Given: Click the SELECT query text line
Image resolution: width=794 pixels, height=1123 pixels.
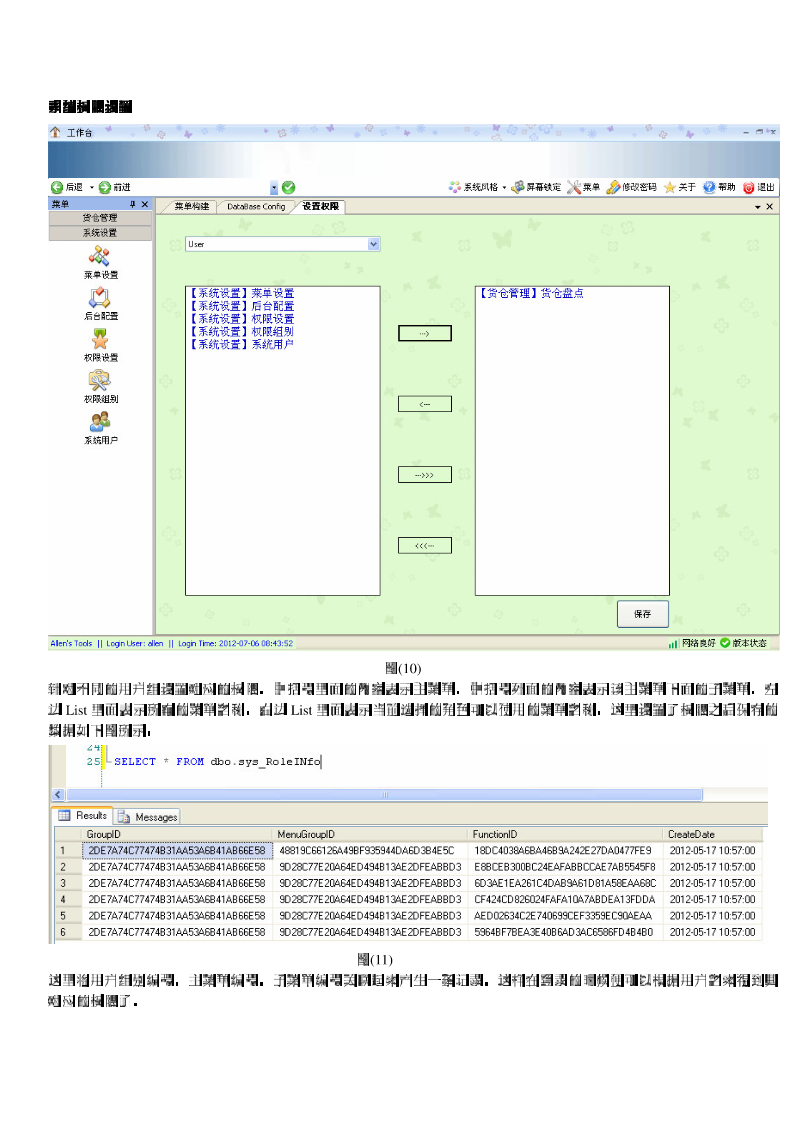Looking at the screenshot, I should coord(218,761).
